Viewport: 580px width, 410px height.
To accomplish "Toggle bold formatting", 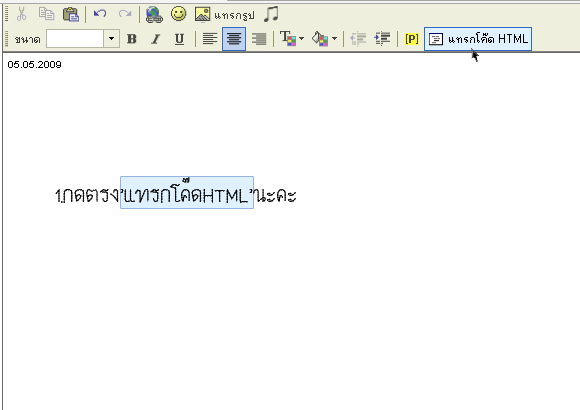I will click(x=132, y=38).
